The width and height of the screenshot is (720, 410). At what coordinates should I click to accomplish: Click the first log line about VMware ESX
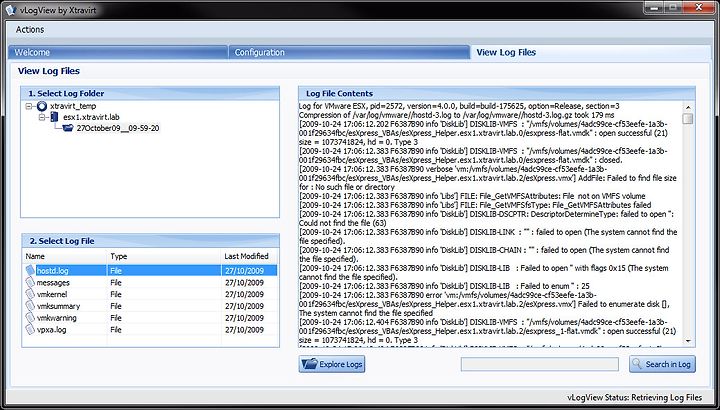click(459, 106)
